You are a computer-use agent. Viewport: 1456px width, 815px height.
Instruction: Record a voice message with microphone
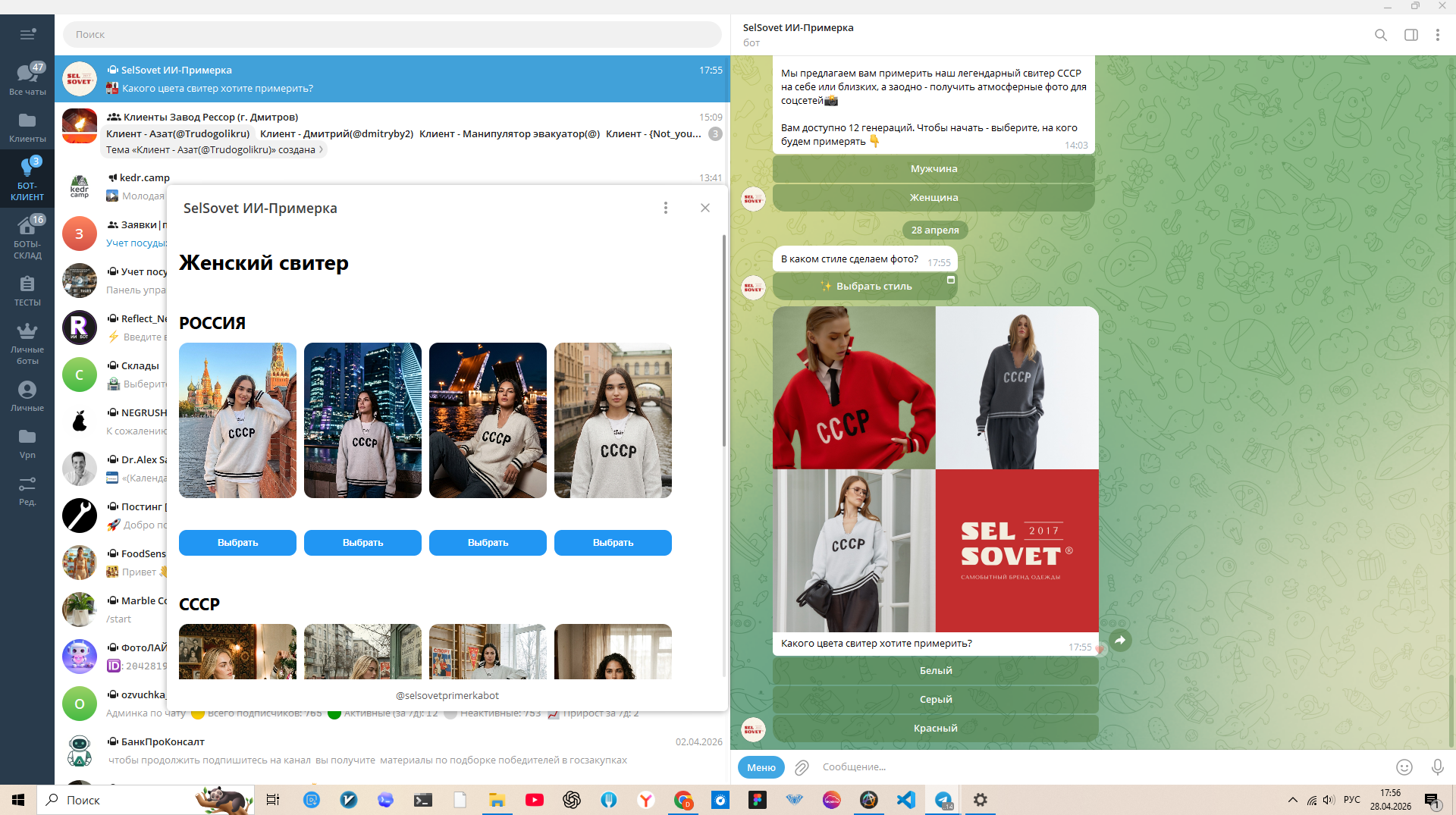[x=1437, y=767]
